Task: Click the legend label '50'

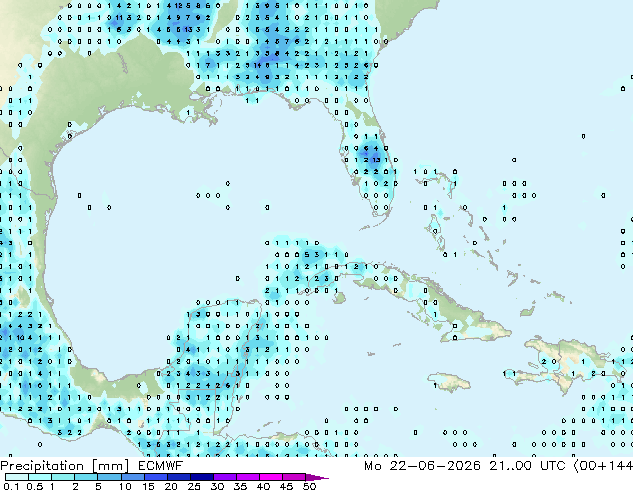Action: 309,486
